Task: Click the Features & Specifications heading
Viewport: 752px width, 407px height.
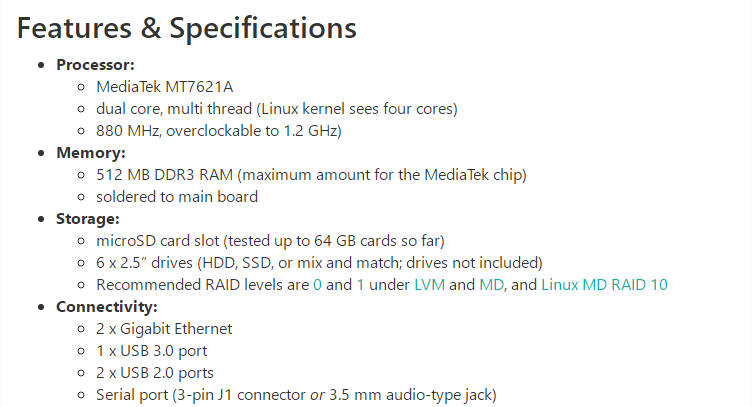Action: click(x=187, y=28)
